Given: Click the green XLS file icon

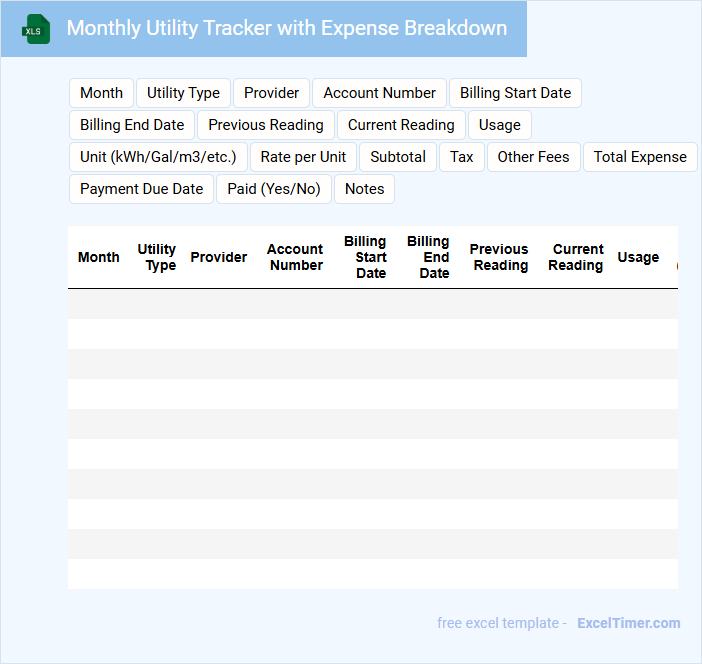Looking at the screenshot, I should click(x=36, y=29).
